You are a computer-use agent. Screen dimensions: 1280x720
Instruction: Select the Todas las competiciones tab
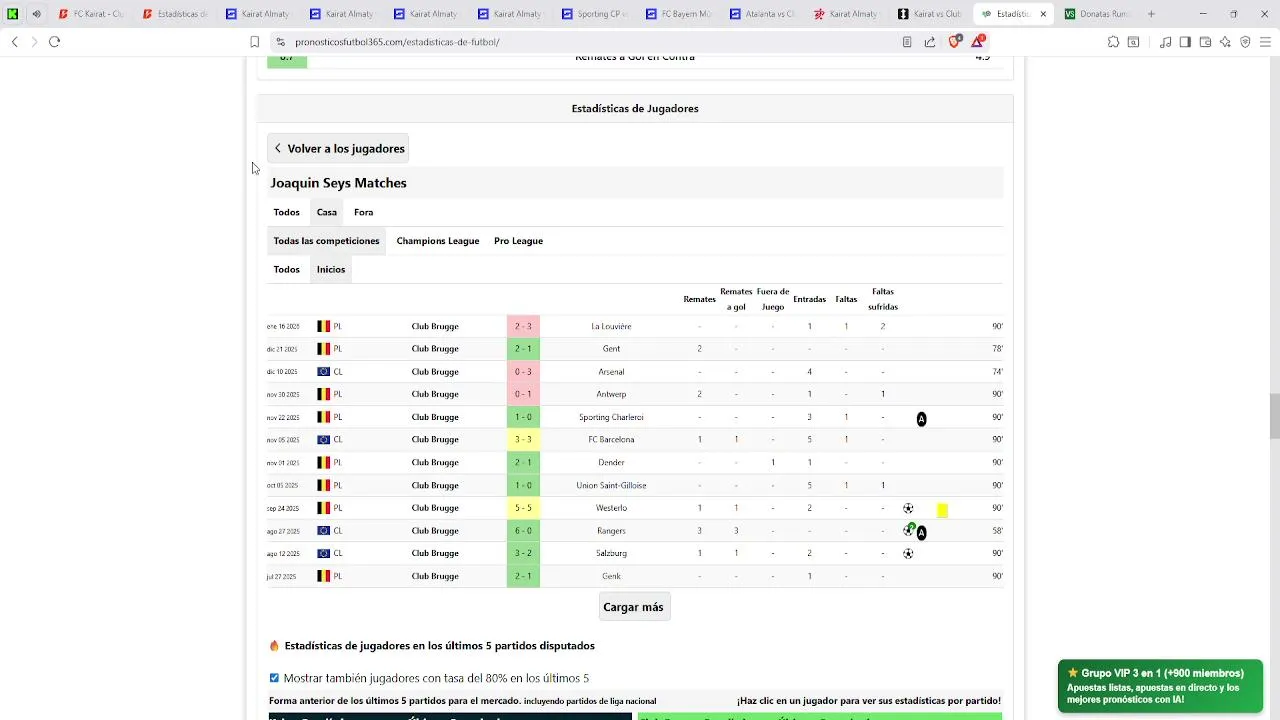[x=326, y=241]
